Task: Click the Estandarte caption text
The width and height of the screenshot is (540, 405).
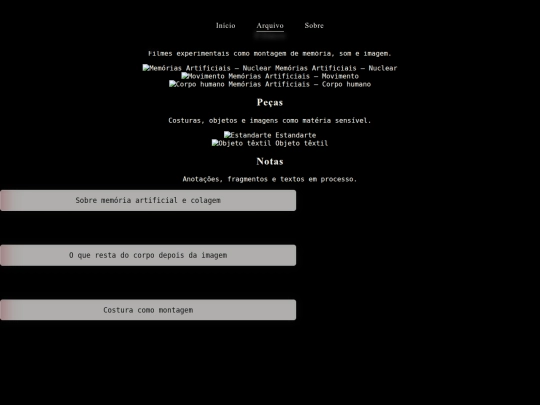Action: click(296, 135)
